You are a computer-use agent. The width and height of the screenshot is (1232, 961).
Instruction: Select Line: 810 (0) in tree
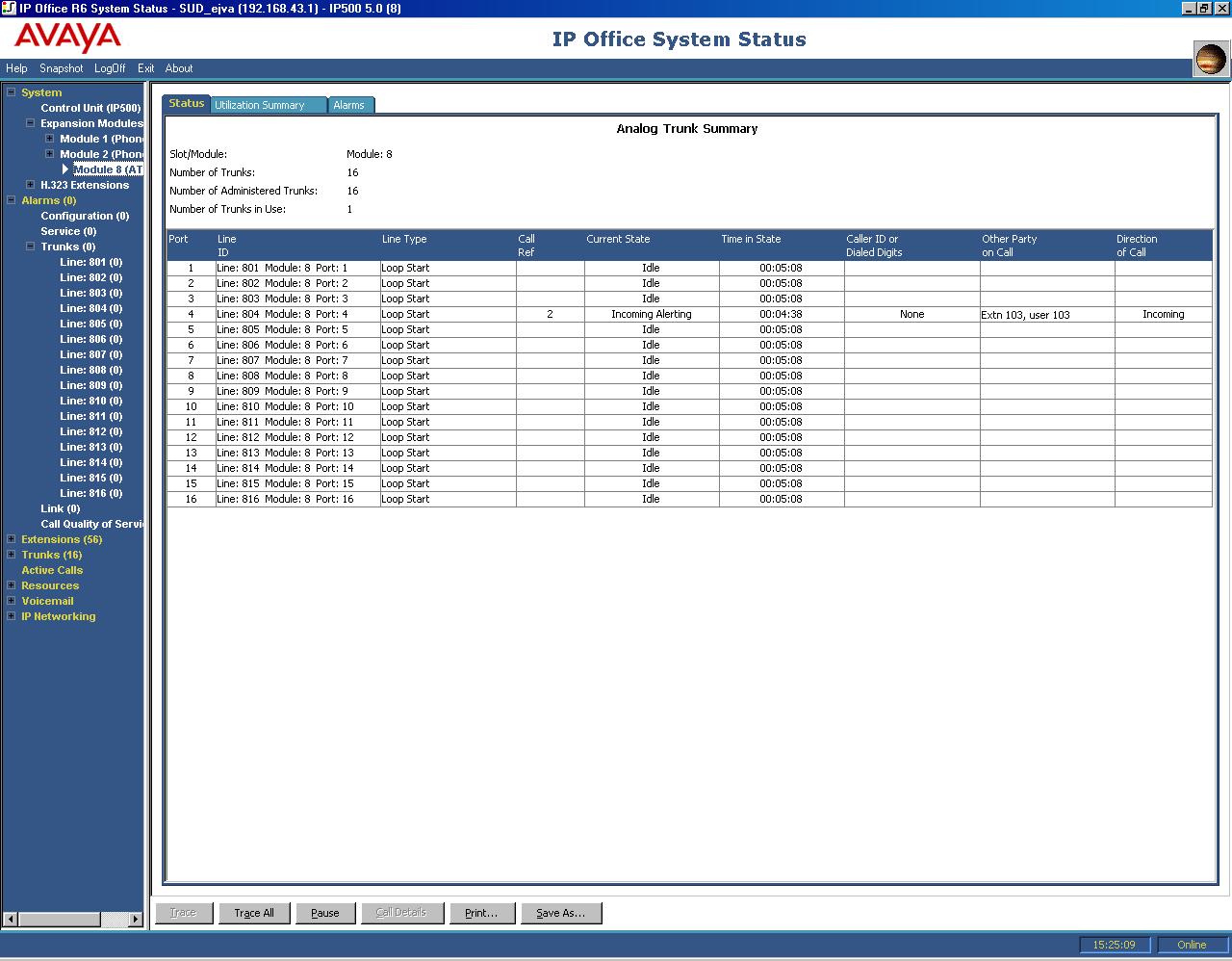(91, 401)
